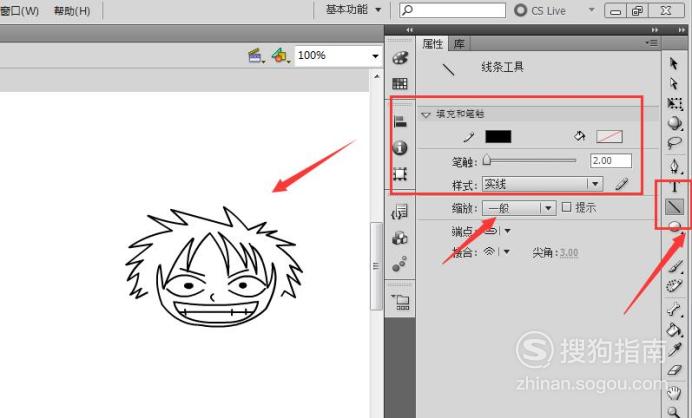
Task: Open the 帮助(H) menu
Action: [x=72, y=11]
